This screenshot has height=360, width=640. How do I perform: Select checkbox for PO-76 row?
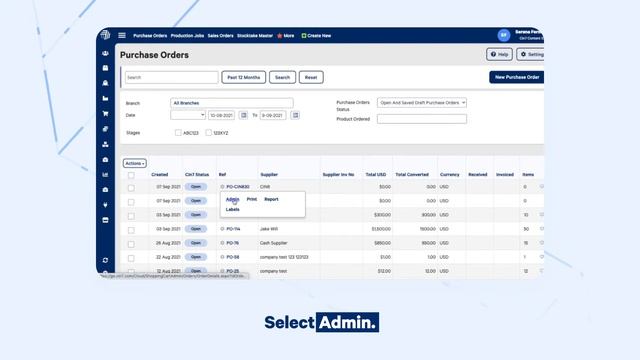click(131, 244)
